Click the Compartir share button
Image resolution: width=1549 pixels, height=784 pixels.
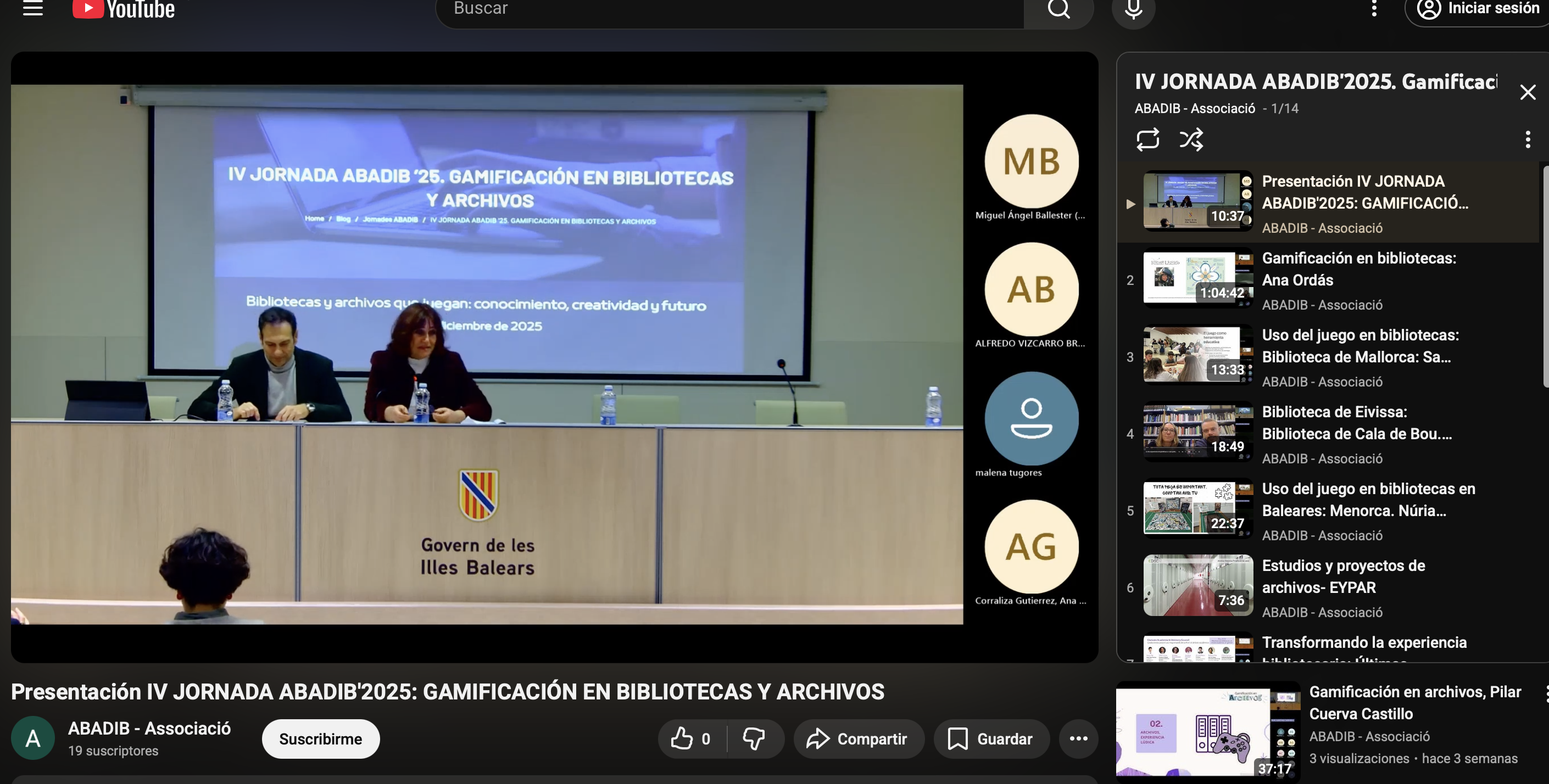pyautogui.click(x=857, y=738)
